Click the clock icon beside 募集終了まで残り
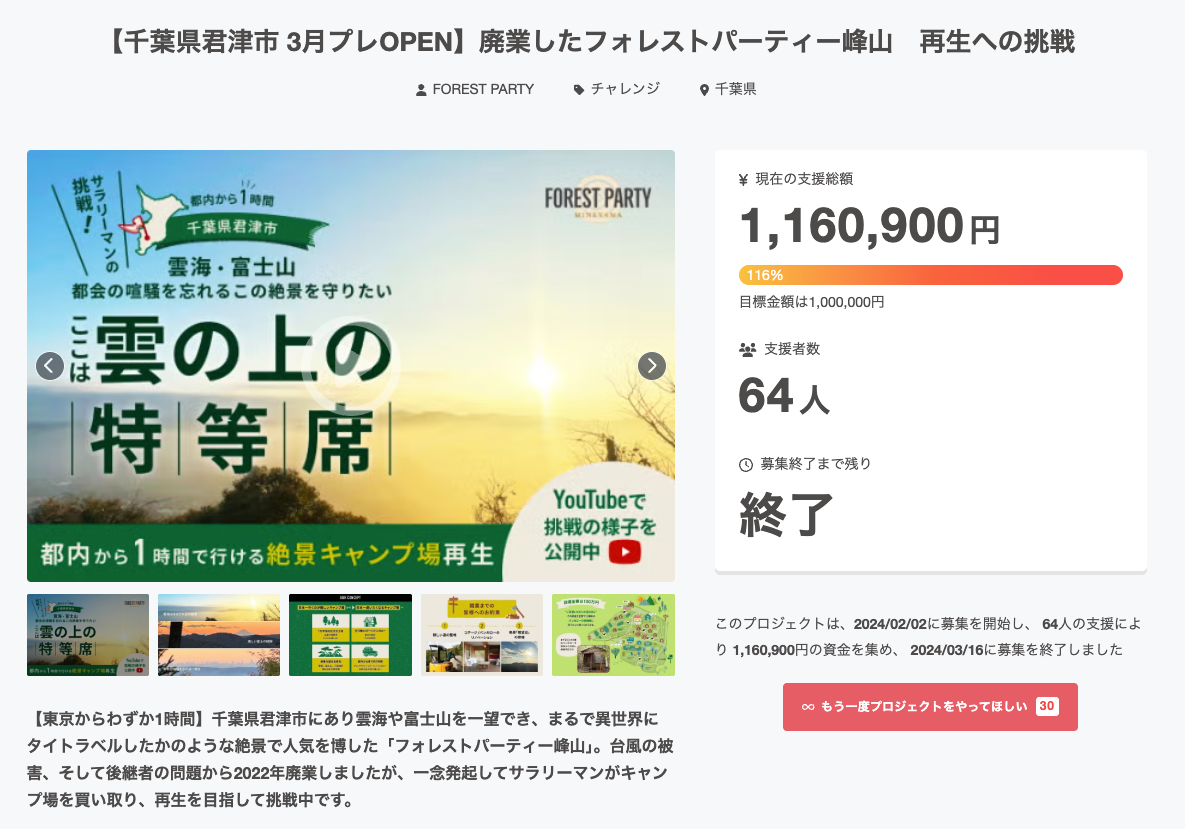Screen dimensions: 1185x829 [x=745, y=465]
